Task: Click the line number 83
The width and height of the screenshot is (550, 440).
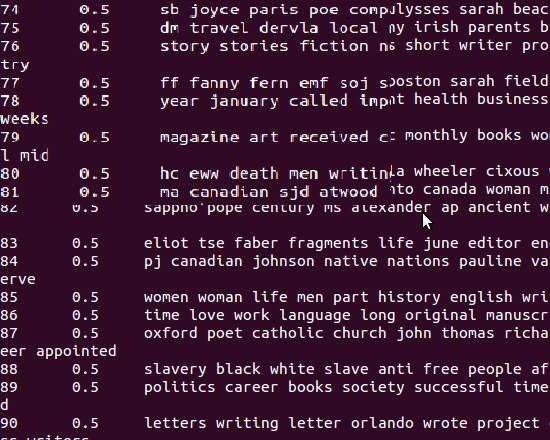Action: coord(9,243)
